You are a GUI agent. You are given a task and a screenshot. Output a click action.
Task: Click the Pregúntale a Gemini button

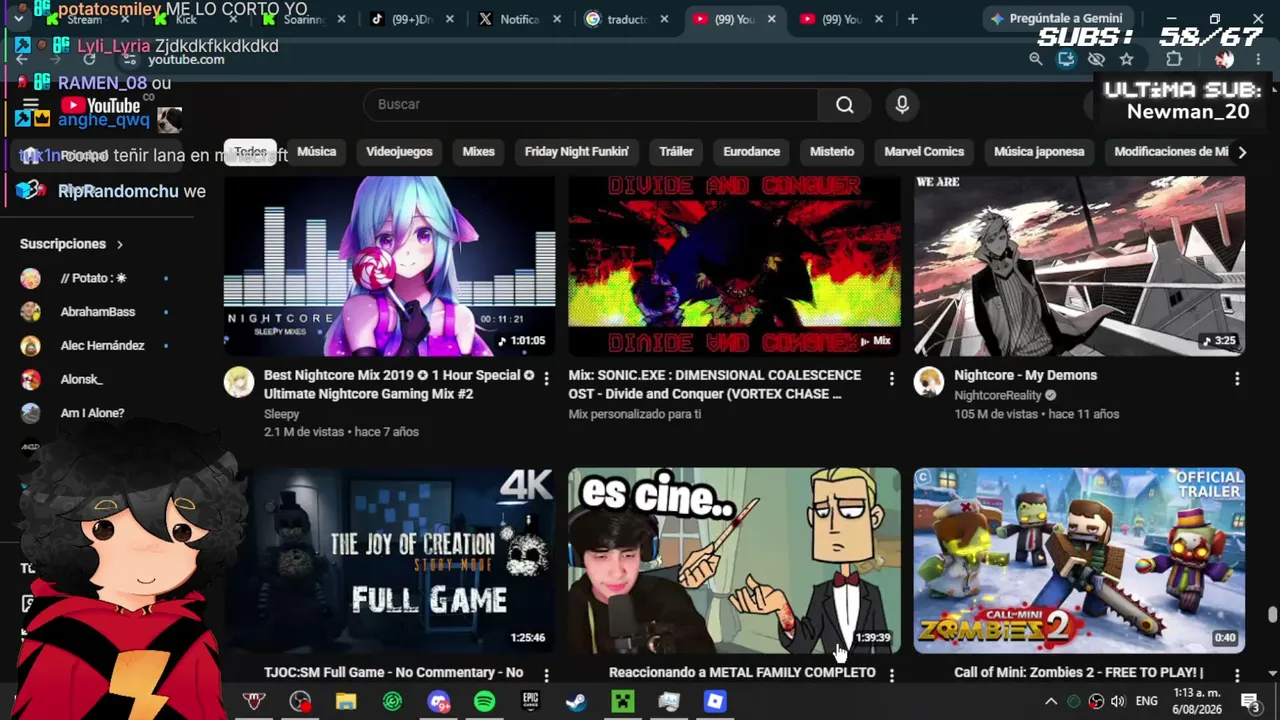(x=1056, y=19)
